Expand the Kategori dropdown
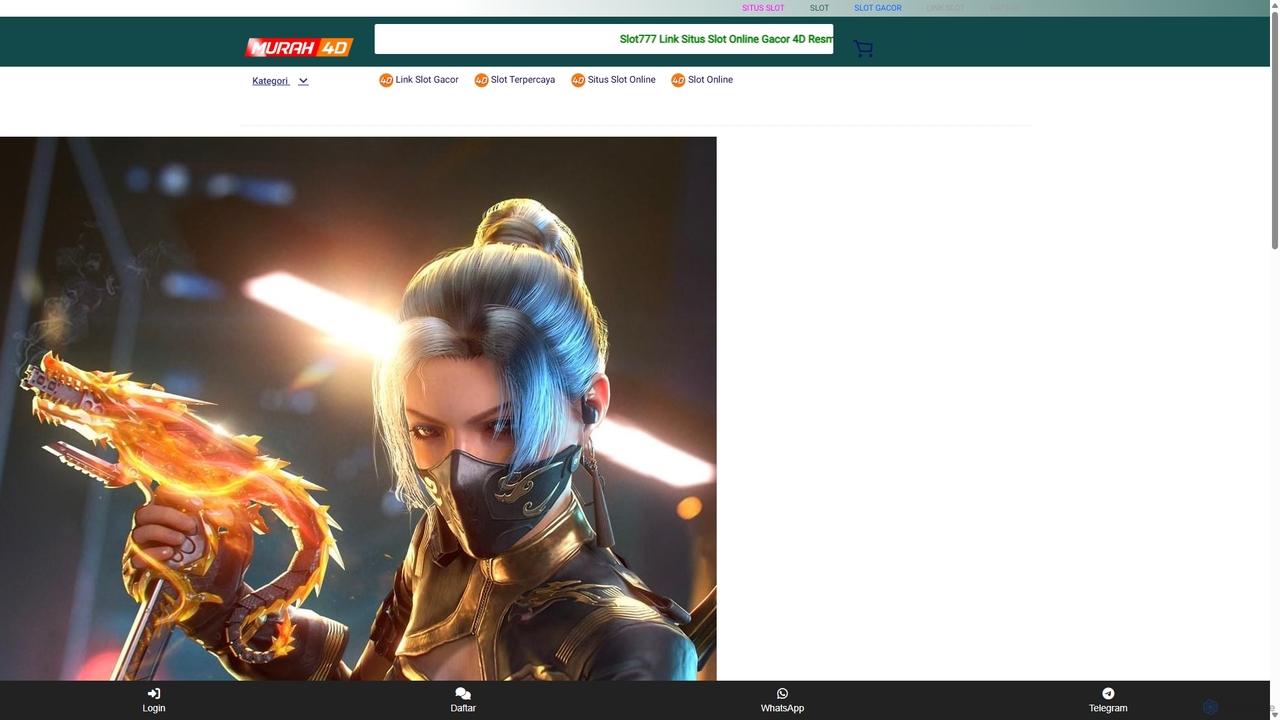 [280, 81]
